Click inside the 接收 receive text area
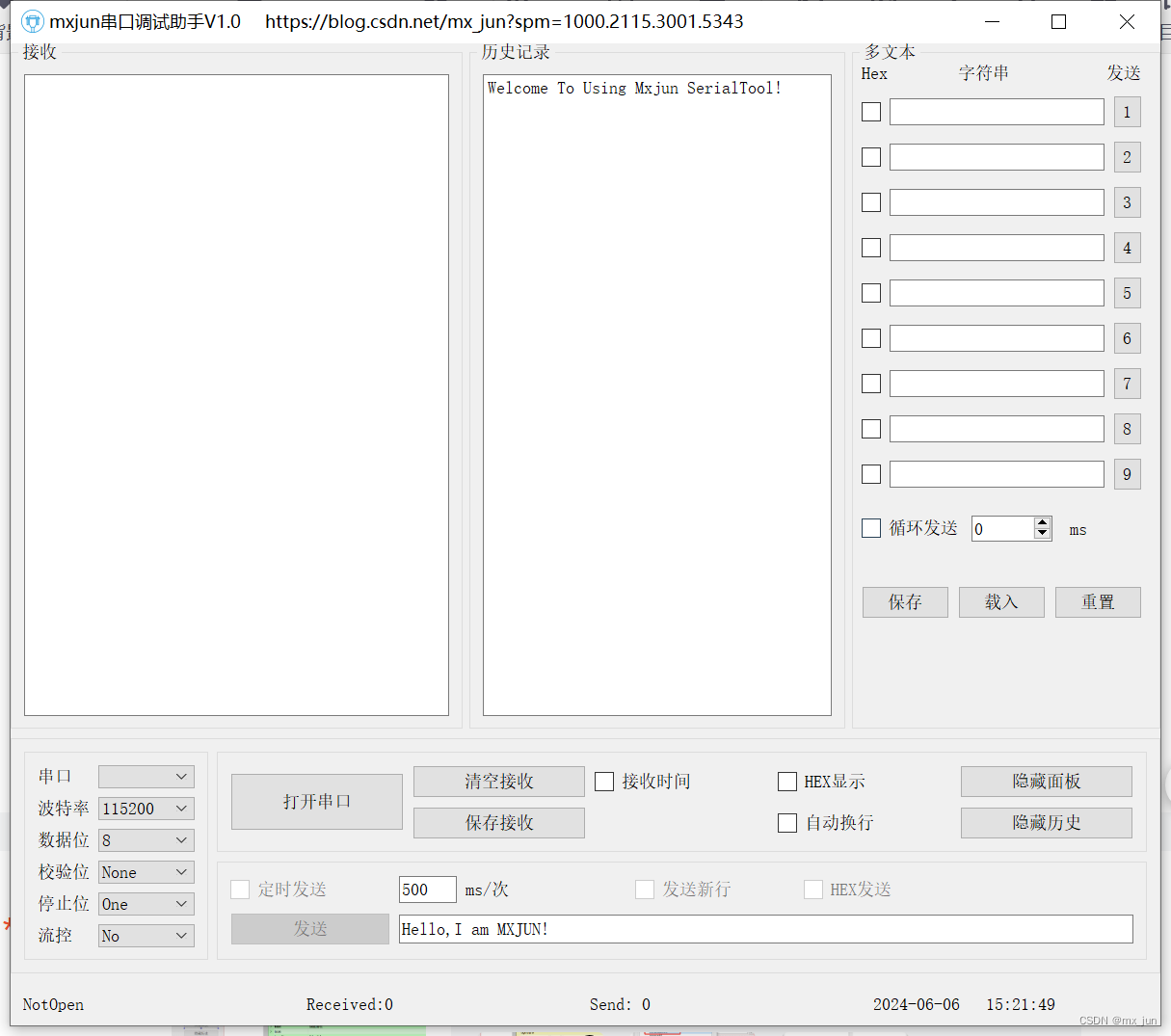1171x1036 pixels. pyautogui.click(x=236, y=395)
